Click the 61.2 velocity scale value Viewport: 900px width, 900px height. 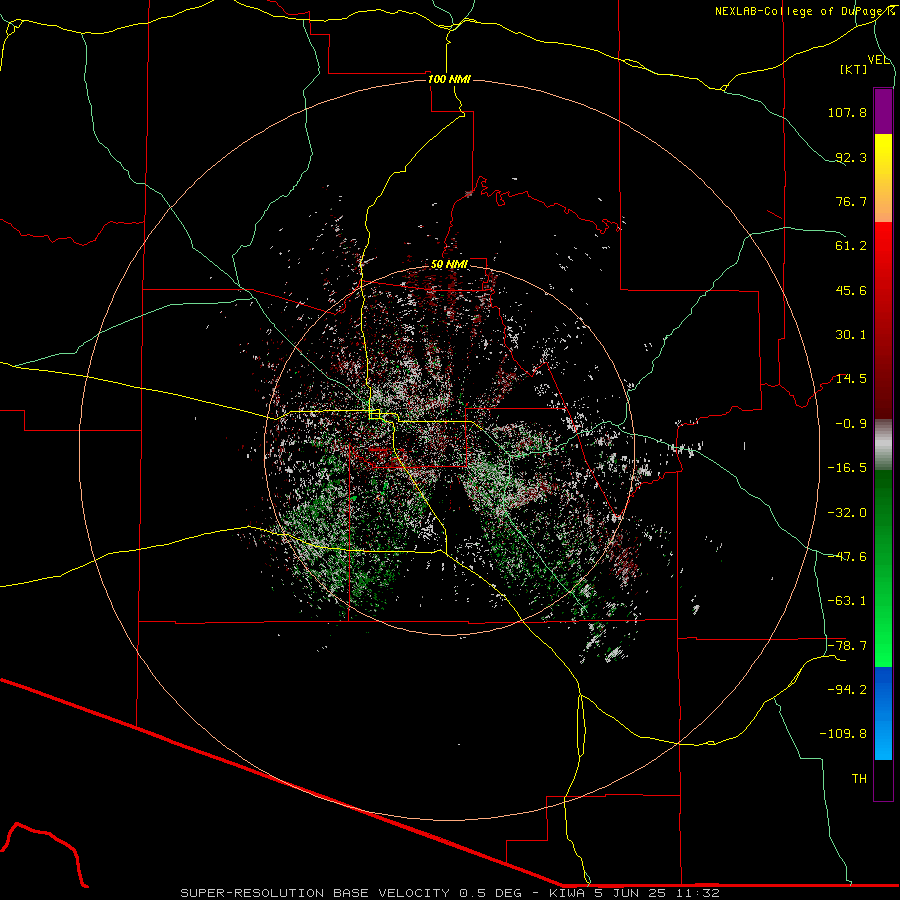pos(851,246)
